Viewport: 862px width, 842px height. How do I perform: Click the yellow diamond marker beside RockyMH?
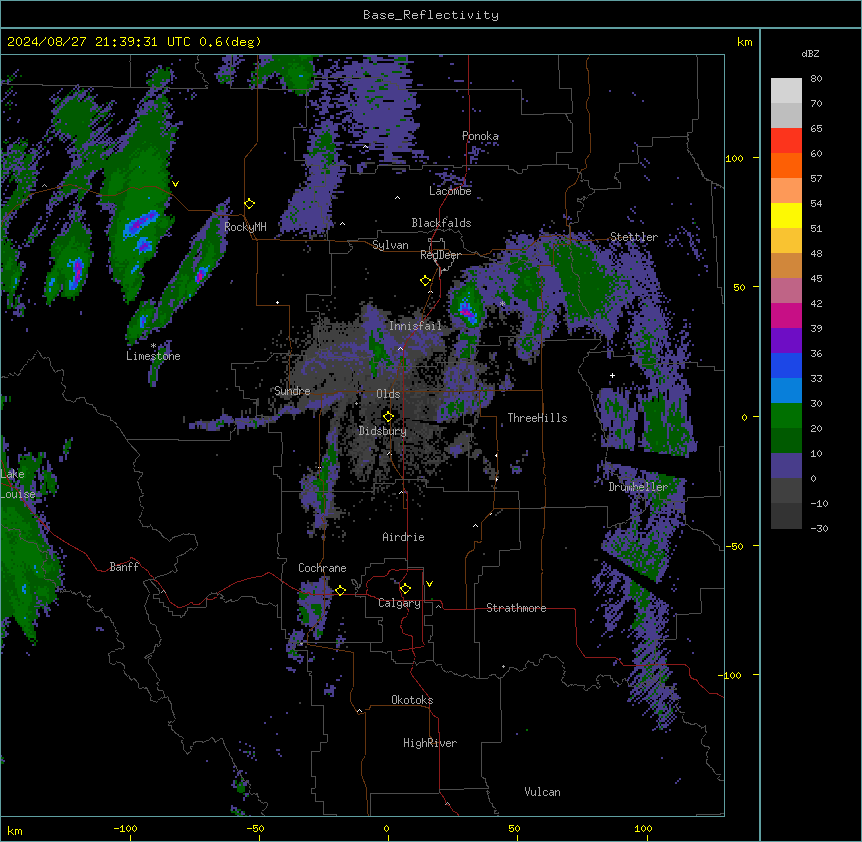(250, 204)
